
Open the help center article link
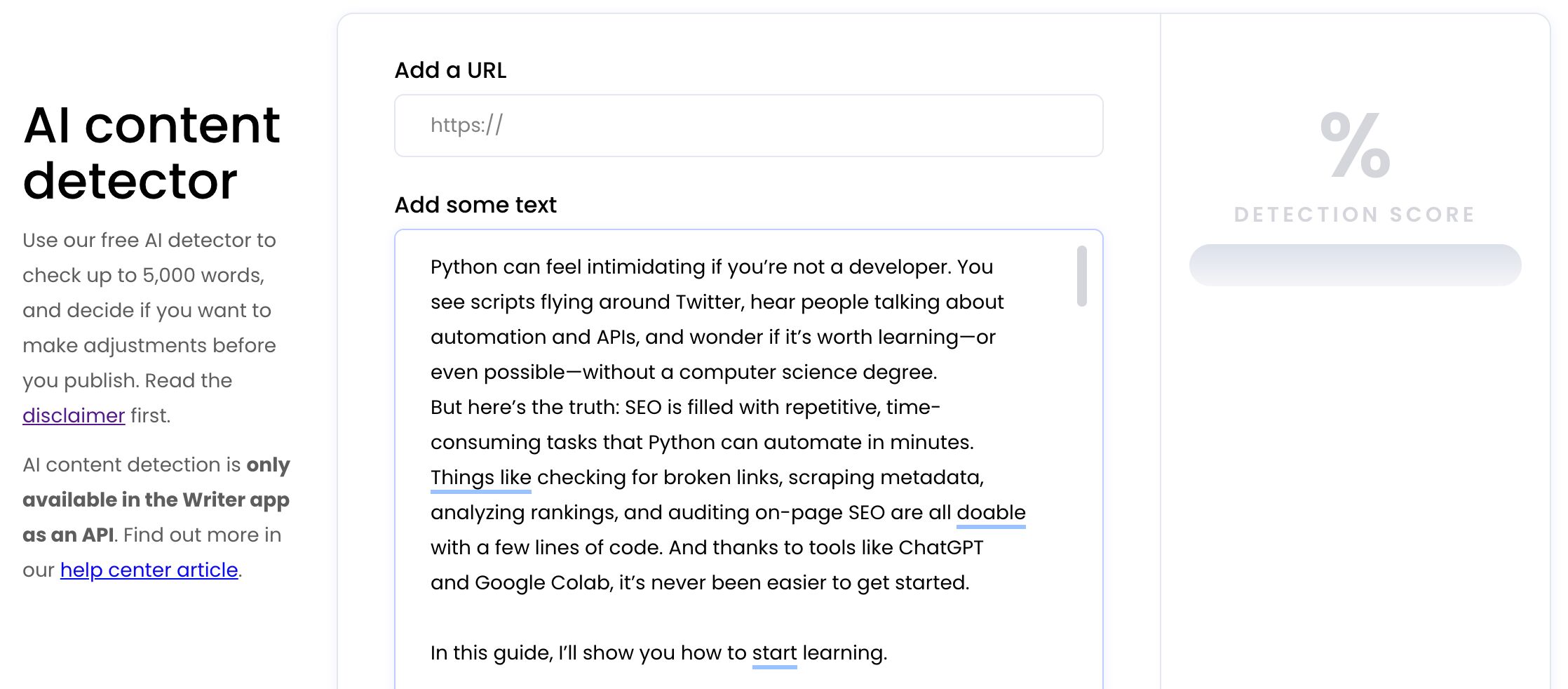click(x=149, y=570)
